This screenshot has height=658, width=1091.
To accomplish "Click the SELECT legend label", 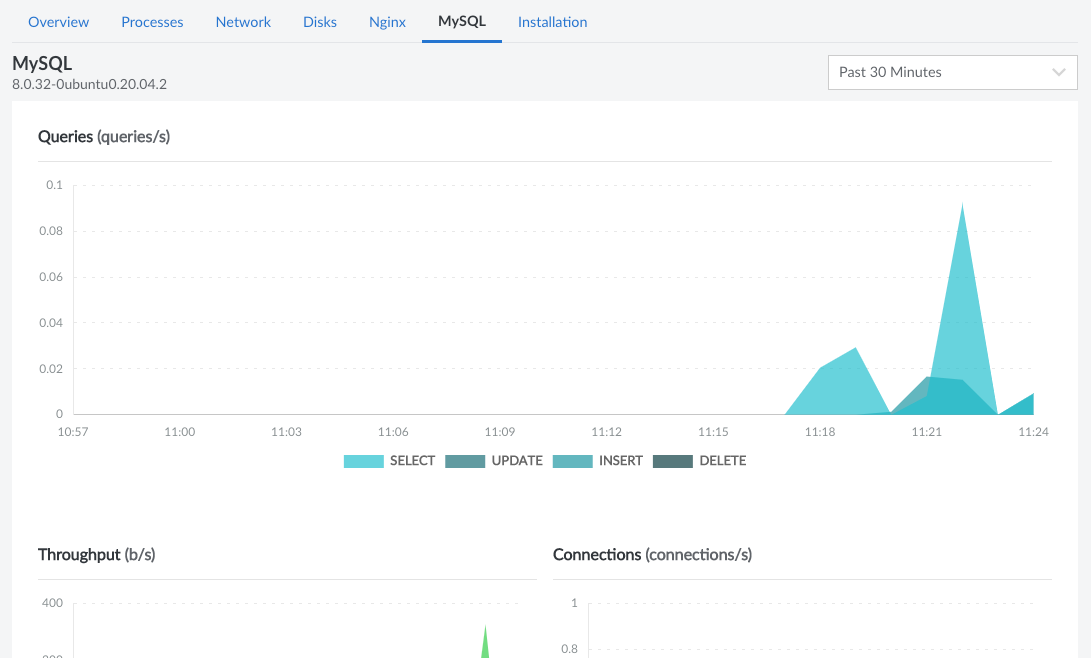I will 412,461.
